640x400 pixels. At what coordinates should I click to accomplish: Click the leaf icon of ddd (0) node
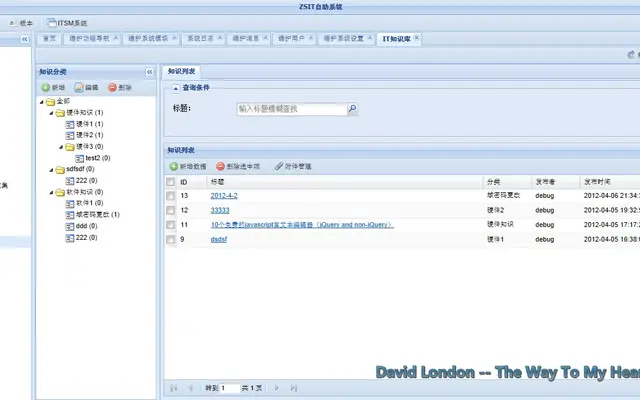70,226
